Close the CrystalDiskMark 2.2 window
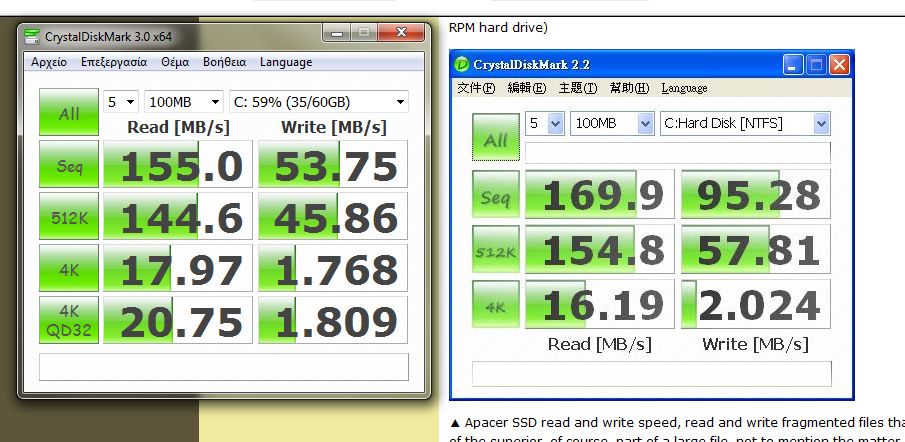Image resolution: width=905 pixels, height=442 pixels. click(x=839, y=65)
